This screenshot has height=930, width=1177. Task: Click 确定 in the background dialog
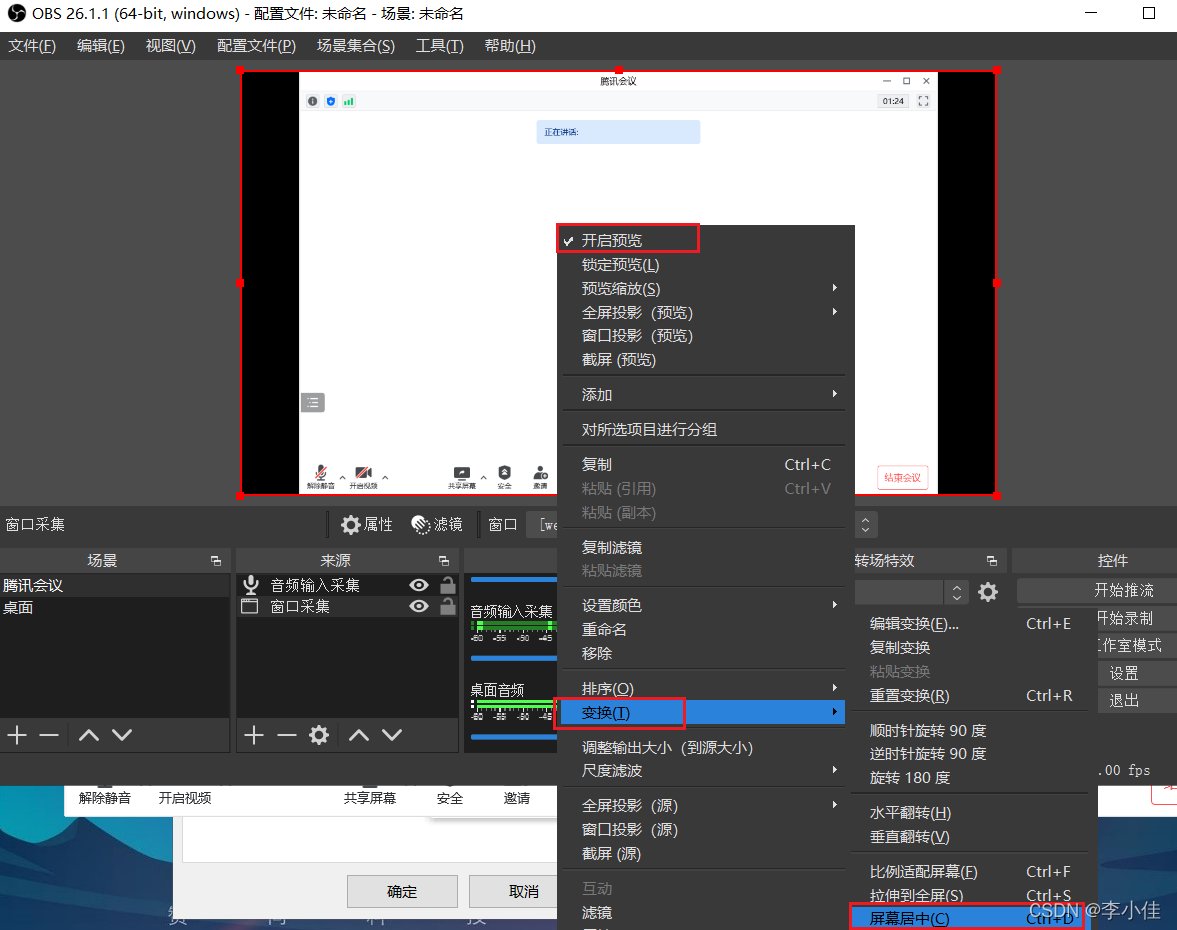pos(402,891)
